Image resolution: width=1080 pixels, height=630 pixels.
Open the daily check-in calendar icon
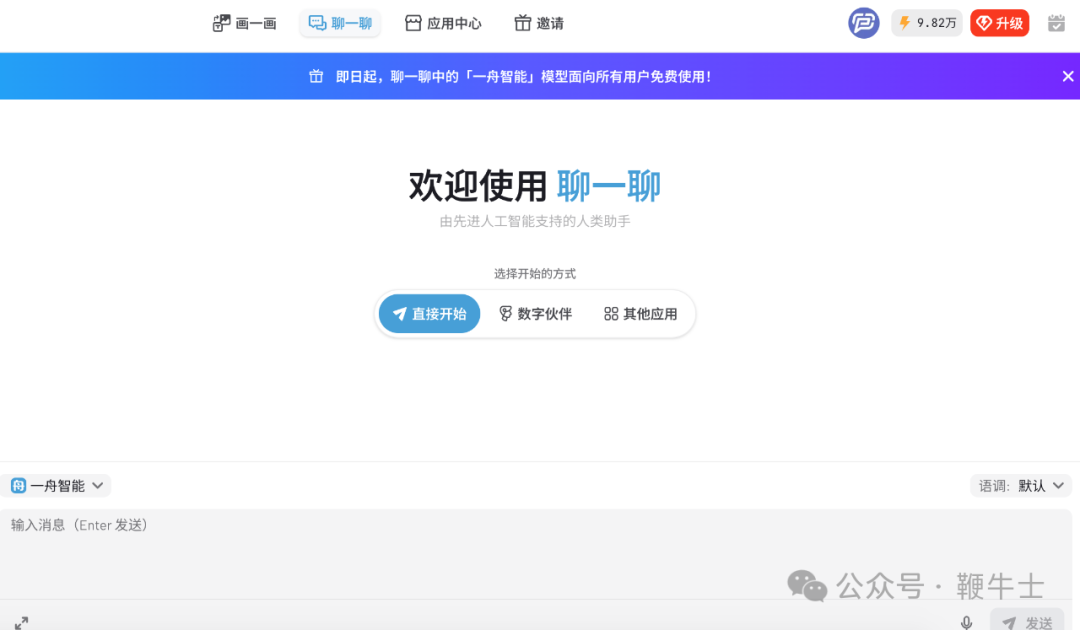click(x=1056, y=22)
